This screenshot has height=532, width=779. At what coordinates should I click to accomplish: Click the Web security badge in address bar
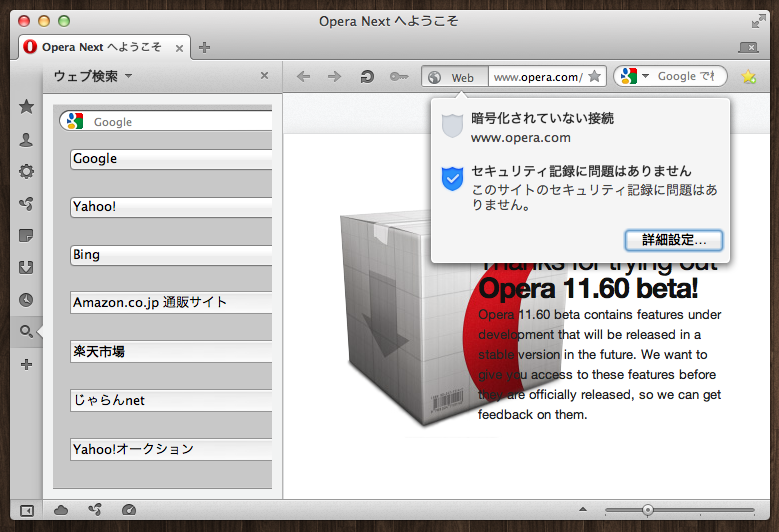pyautogui.click(x=455, y=77)
